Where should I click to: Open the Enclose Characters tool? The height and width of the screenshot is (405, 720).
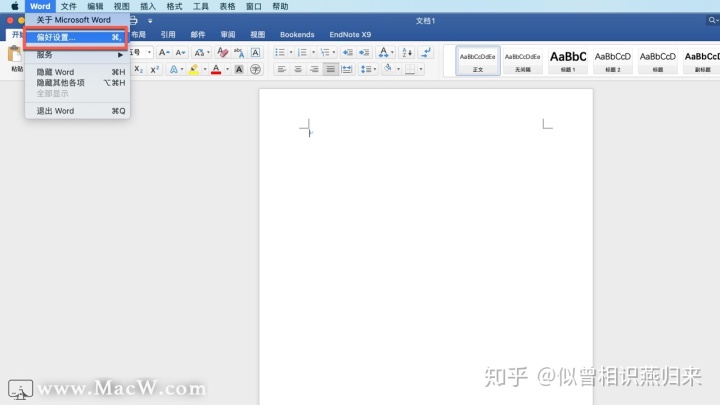pos(255,69)
